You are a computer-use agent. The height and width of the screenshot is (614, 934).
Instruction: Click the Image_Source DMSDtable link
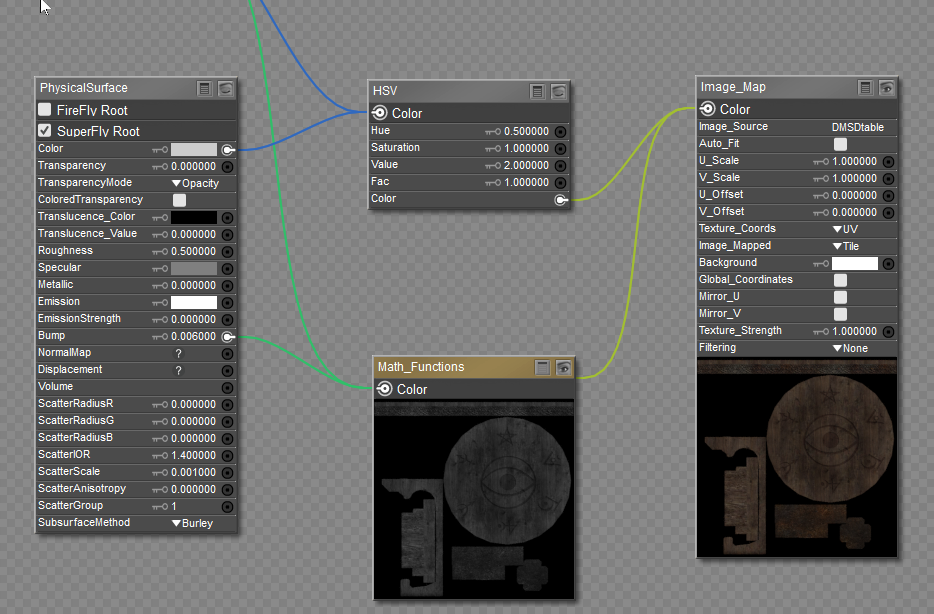coord(858,127)
